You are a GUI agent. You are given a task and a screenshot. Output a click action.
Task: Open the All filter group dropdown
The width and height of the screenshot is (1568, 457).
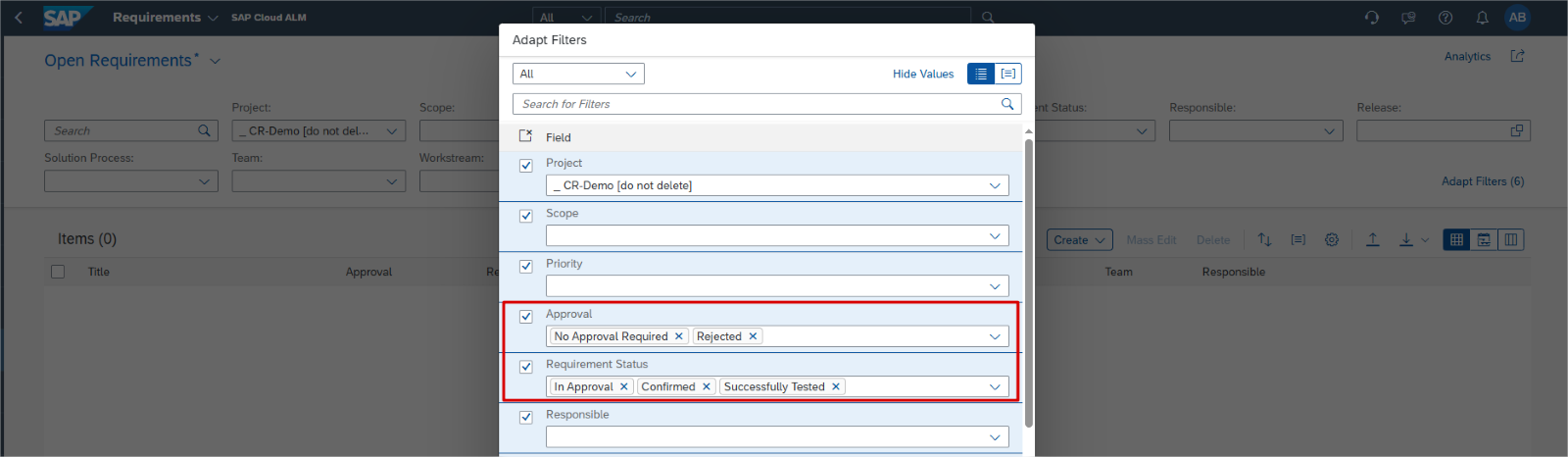pyautogui.click(x=578, y=74)
